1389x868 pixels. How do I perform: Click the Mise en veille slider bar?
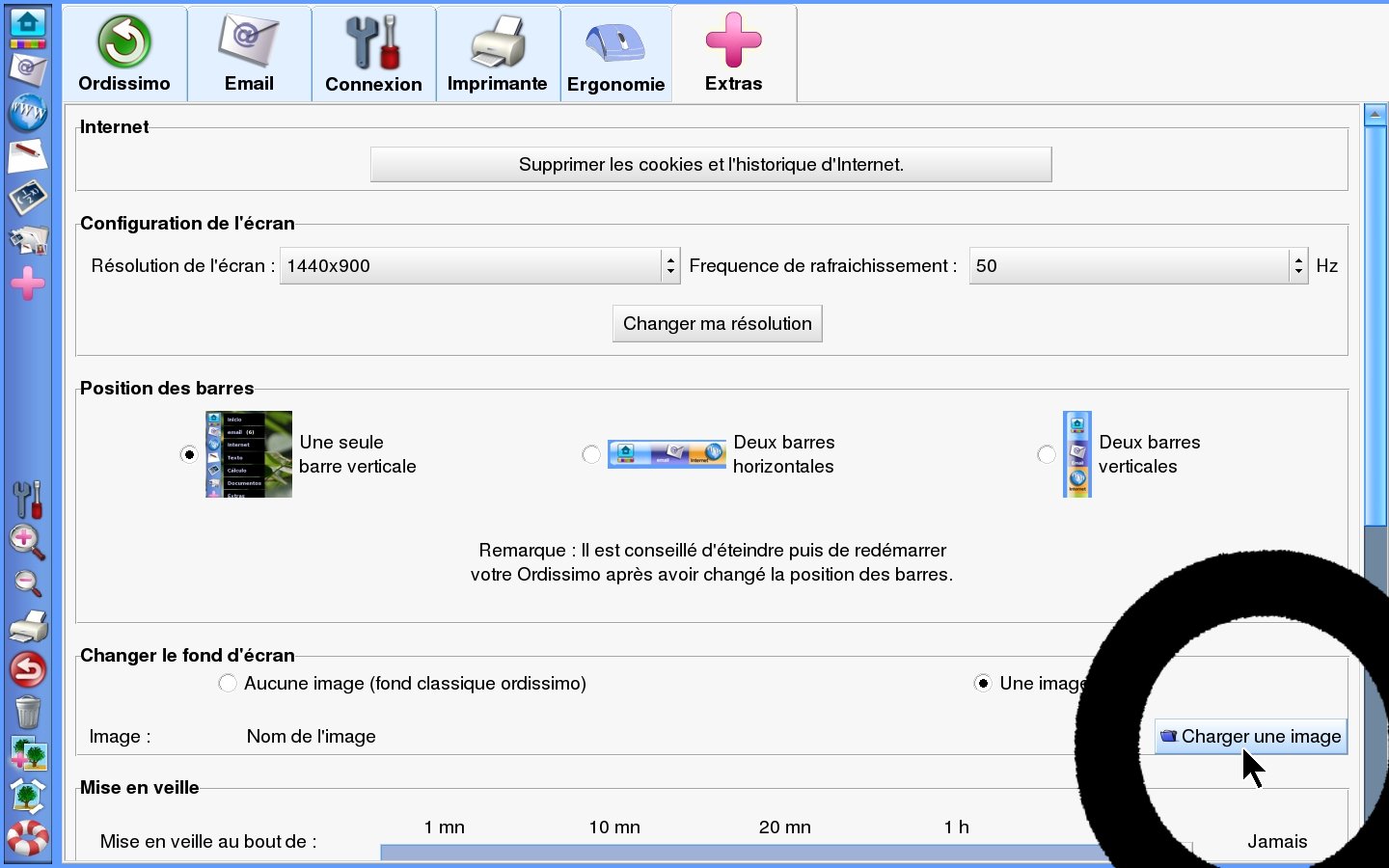click(786, 853)
